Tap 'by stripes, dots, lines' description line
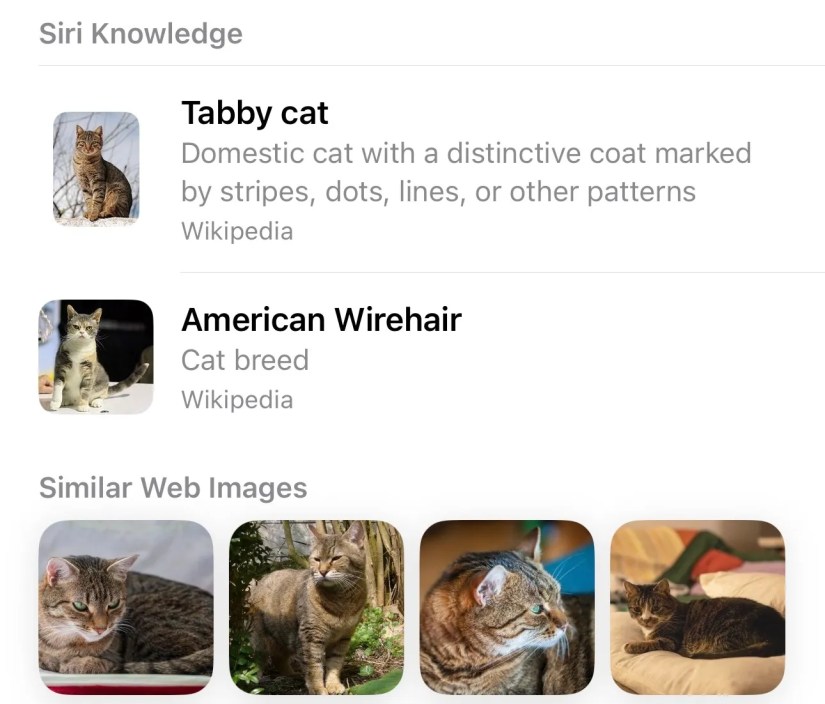 coord(438,192)
